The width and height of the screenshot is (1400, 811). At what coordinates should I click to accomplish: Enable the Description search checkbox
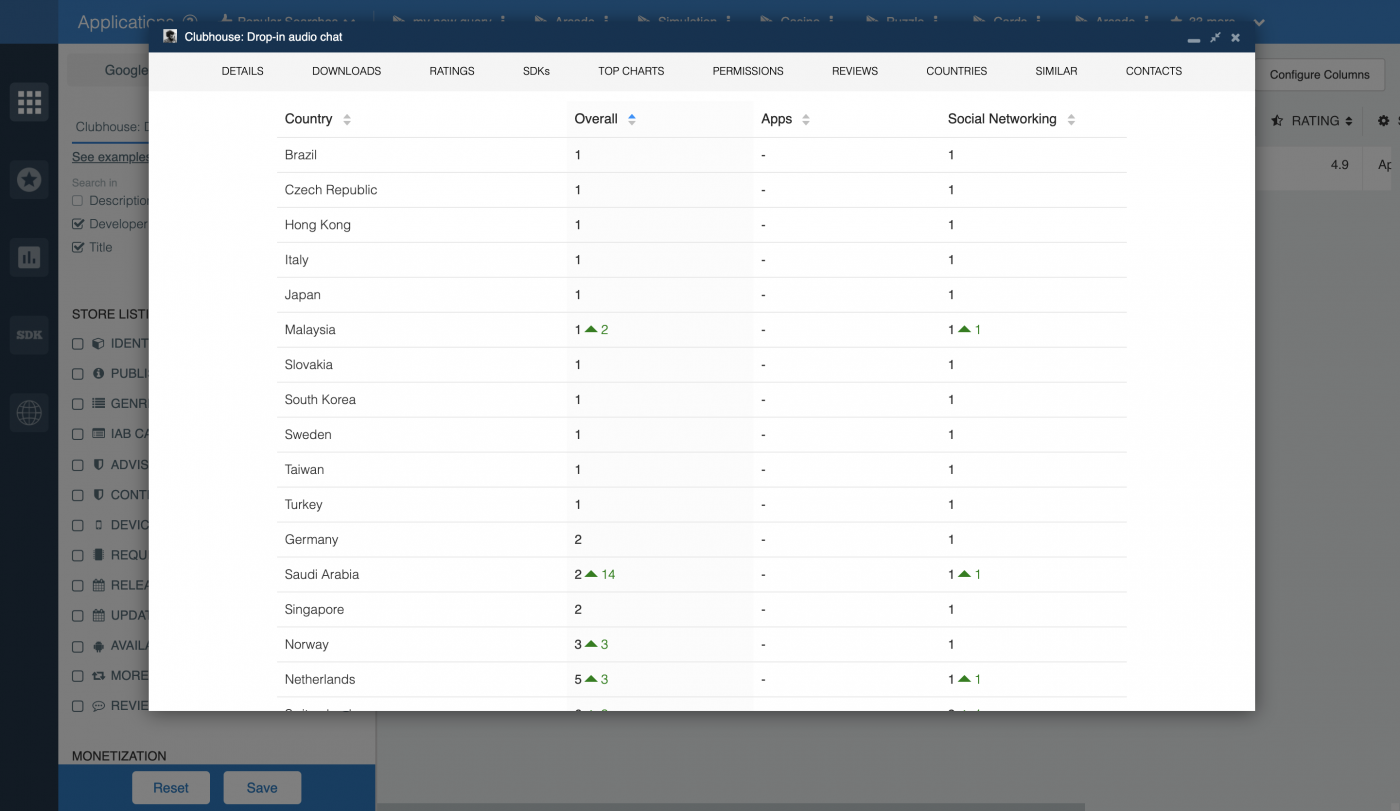(77, 200)
